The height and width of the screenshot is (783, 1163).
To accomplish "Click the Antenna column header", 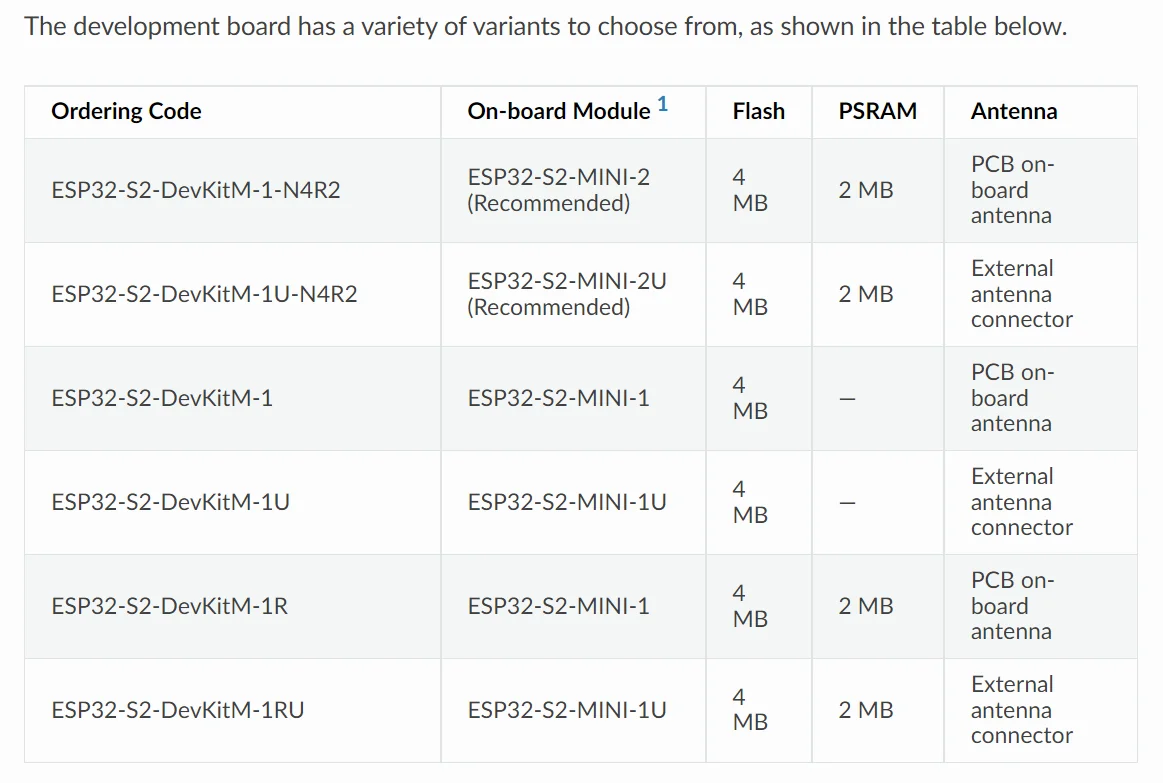I will 1013,111.
